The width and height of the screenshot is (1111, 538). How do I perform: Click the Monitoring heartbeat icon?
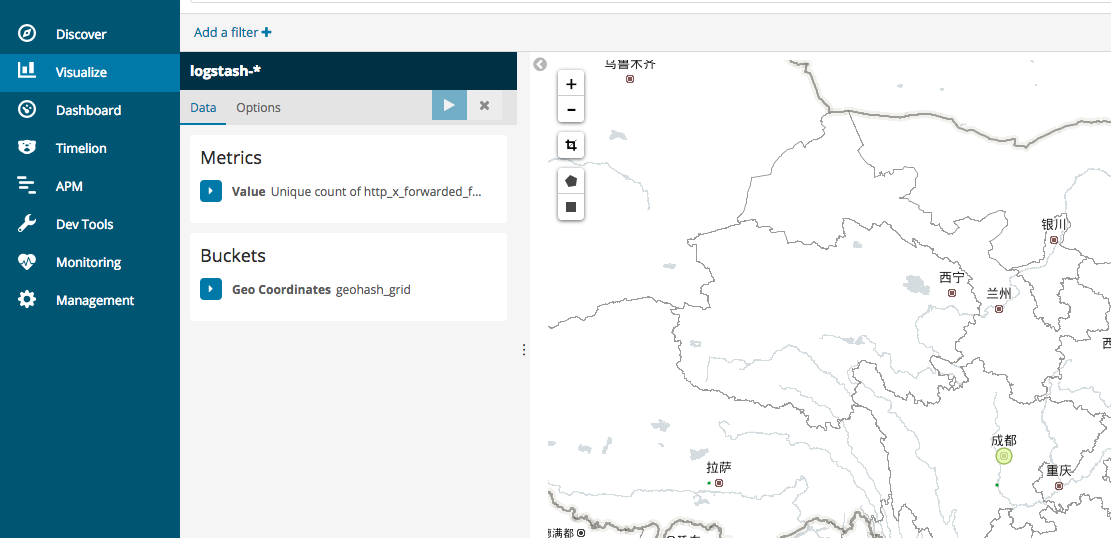(x=27, y=262)
